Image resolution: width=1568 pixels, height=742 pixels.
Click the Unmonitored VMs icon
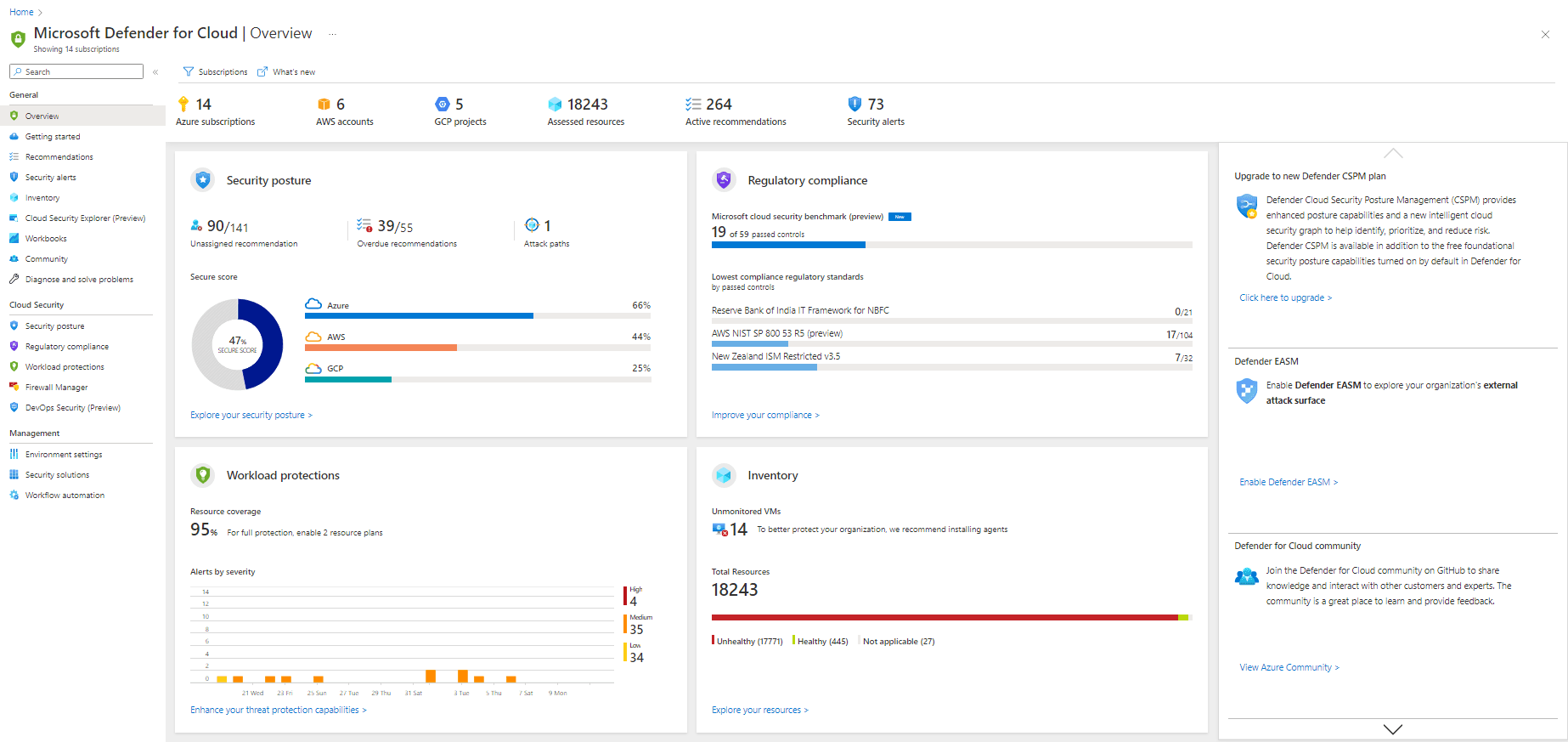pos(719,530)
